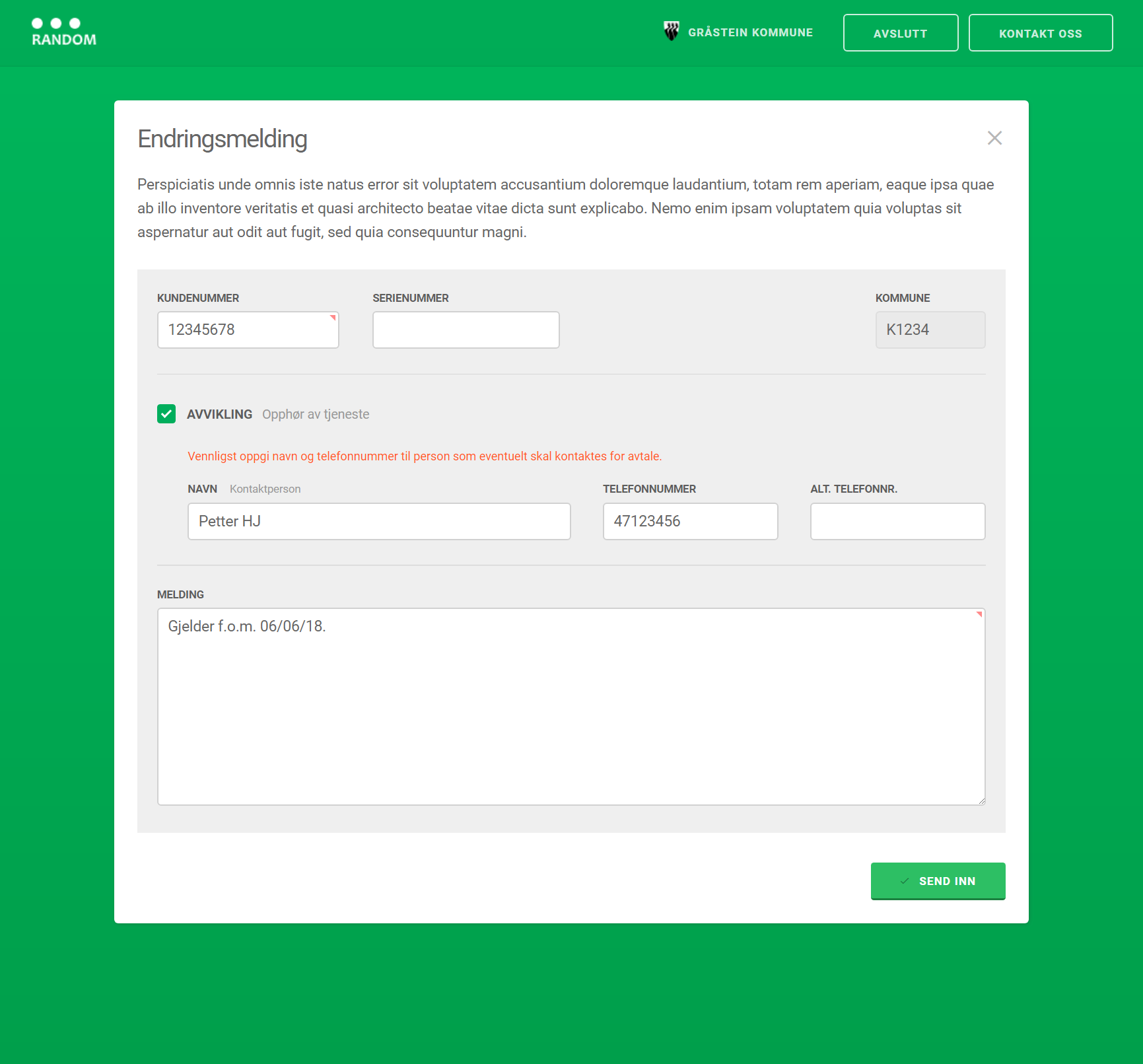The image size is (1143, 1064).
Task: Click inside the Melding text area
Action: (571, 707)
